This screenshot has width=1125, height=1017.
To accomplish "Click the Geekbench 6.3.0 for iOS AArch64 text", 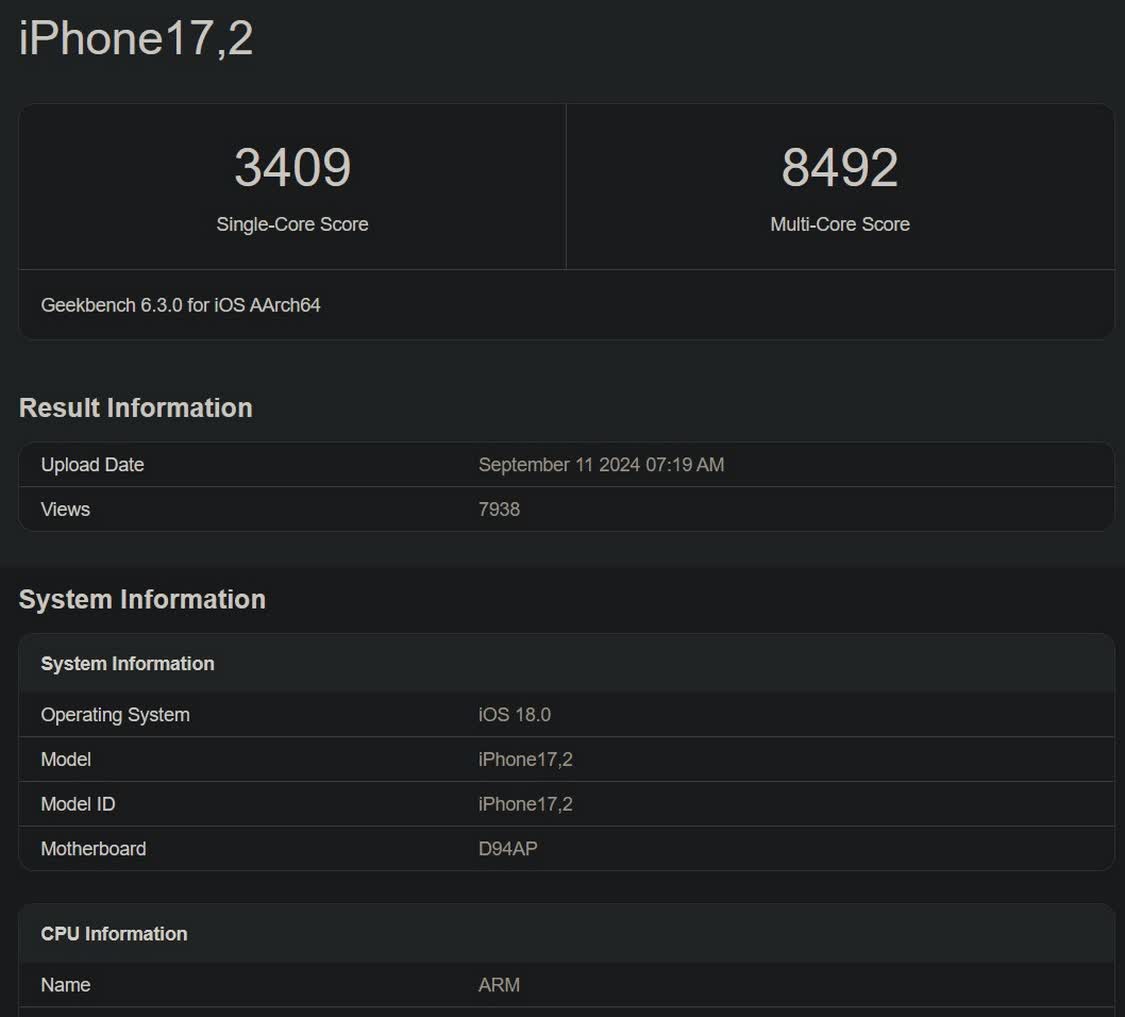I will [x=180, y=306].
